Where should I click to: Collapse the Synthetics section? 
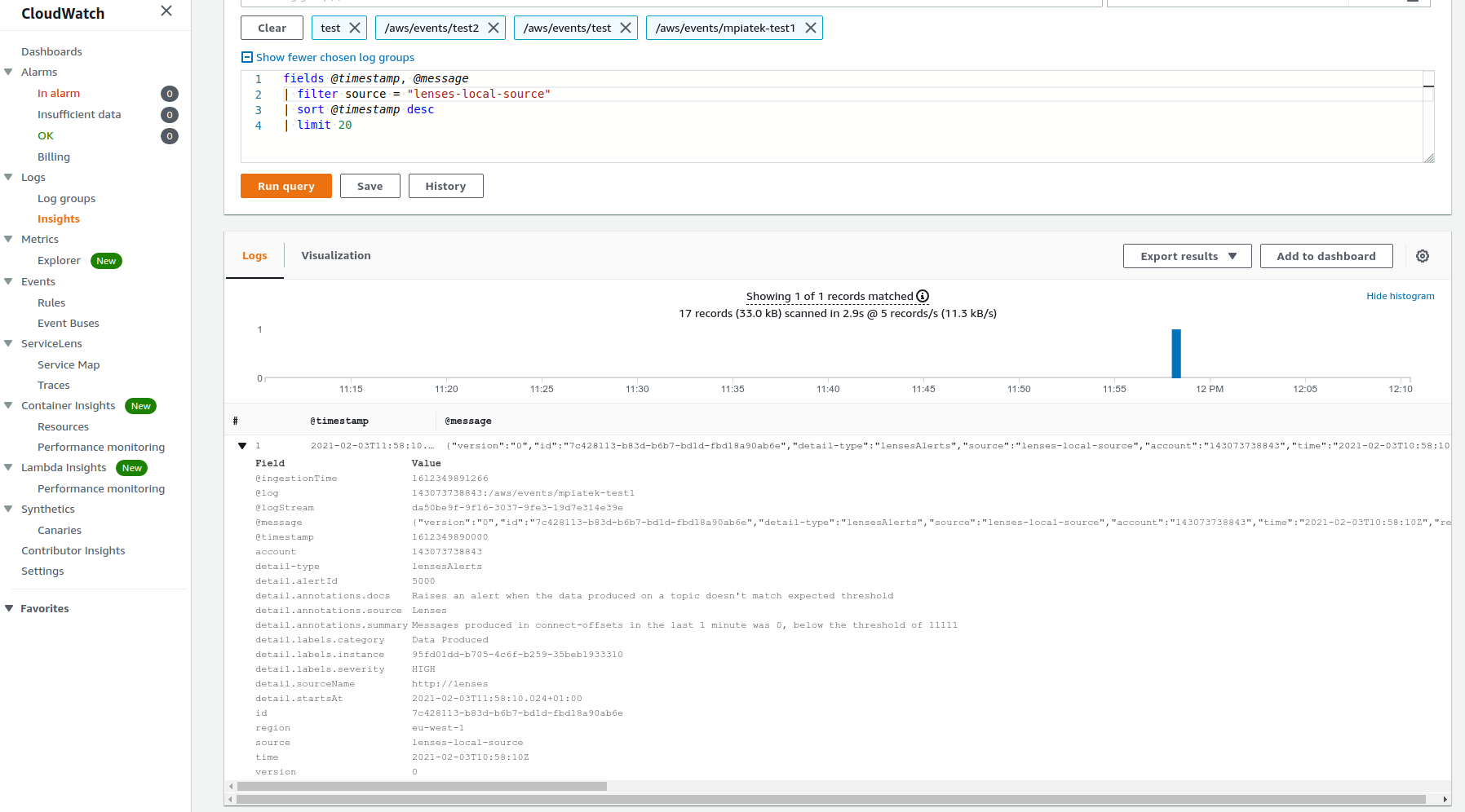tap(8, 509)
